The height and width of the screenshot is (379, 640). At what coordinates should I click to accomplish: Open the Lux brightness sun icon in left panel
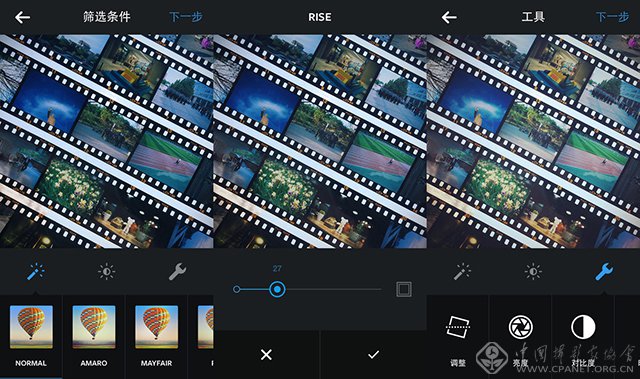[x=107, y=272]
